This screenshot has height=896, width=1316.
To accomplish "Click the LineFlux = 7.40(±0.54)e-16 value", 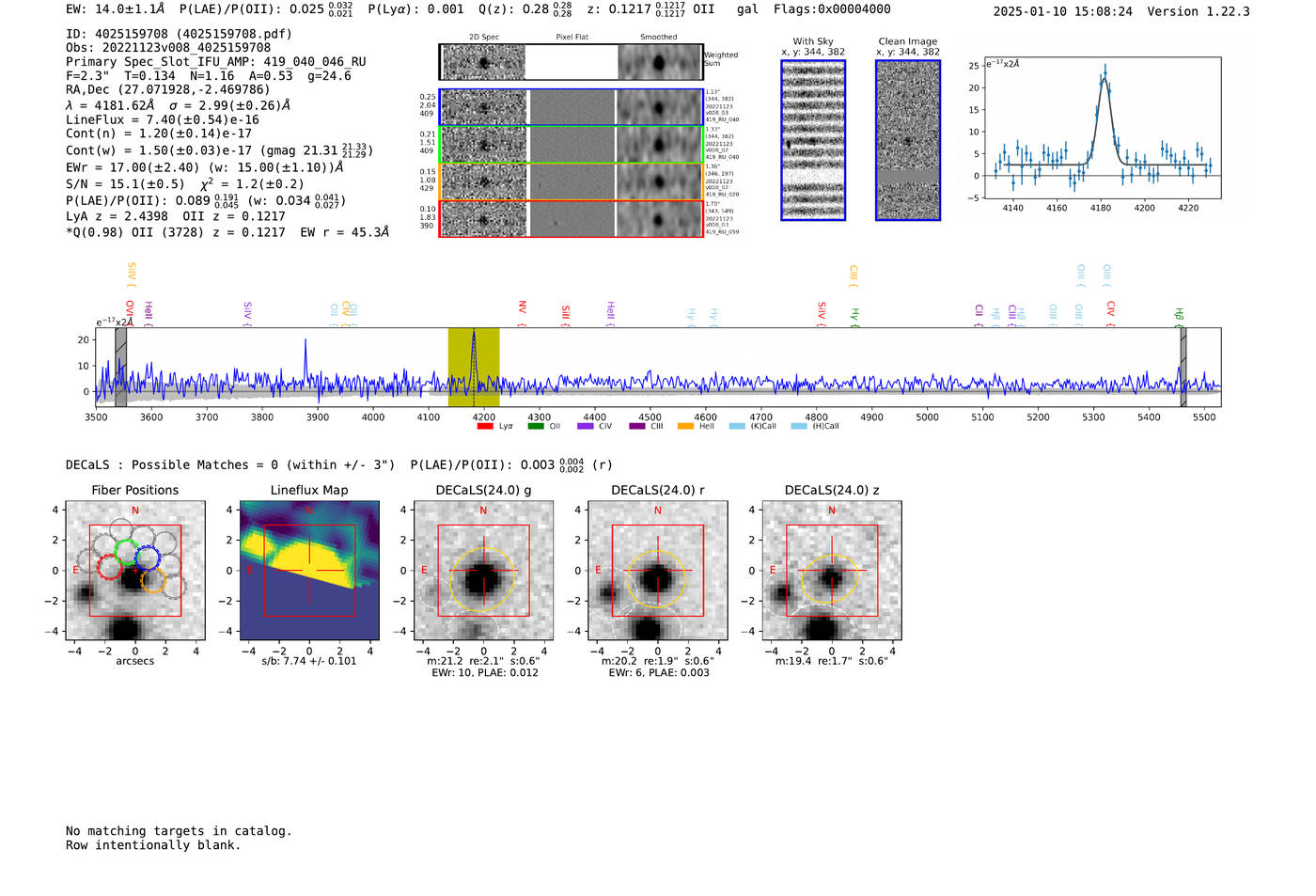I will (x=163, y=119).
